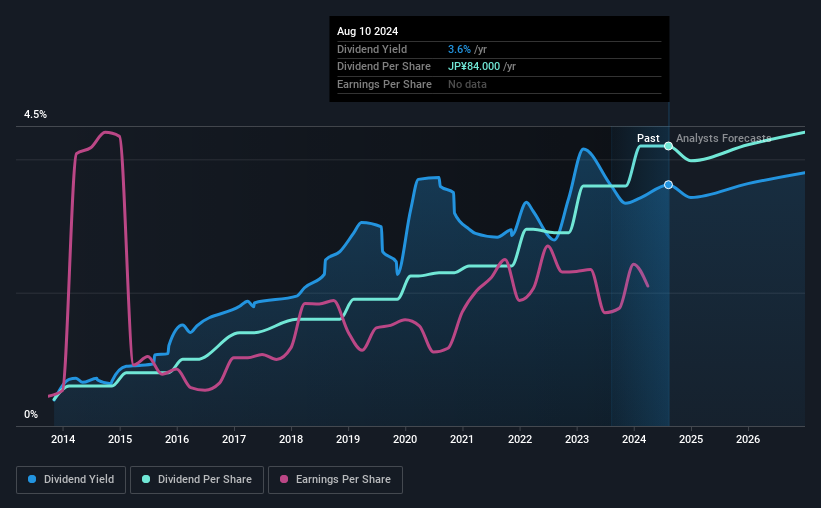Toggle the Dividend Yield legend button
The image size is (821, 508).
click(x=71, y=480)
